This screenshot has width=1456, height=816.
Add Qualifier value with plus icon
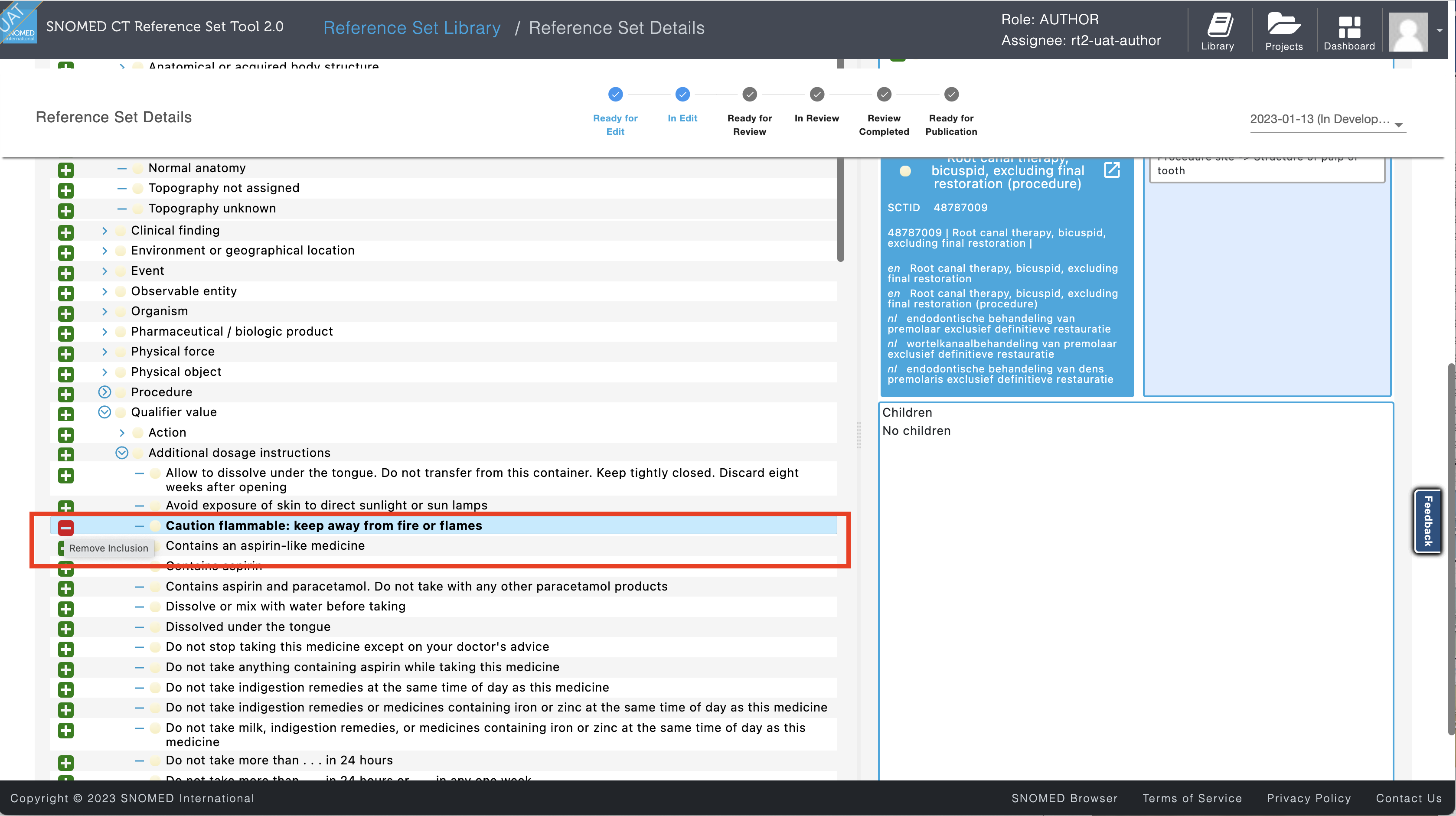(x=65, y=414)
